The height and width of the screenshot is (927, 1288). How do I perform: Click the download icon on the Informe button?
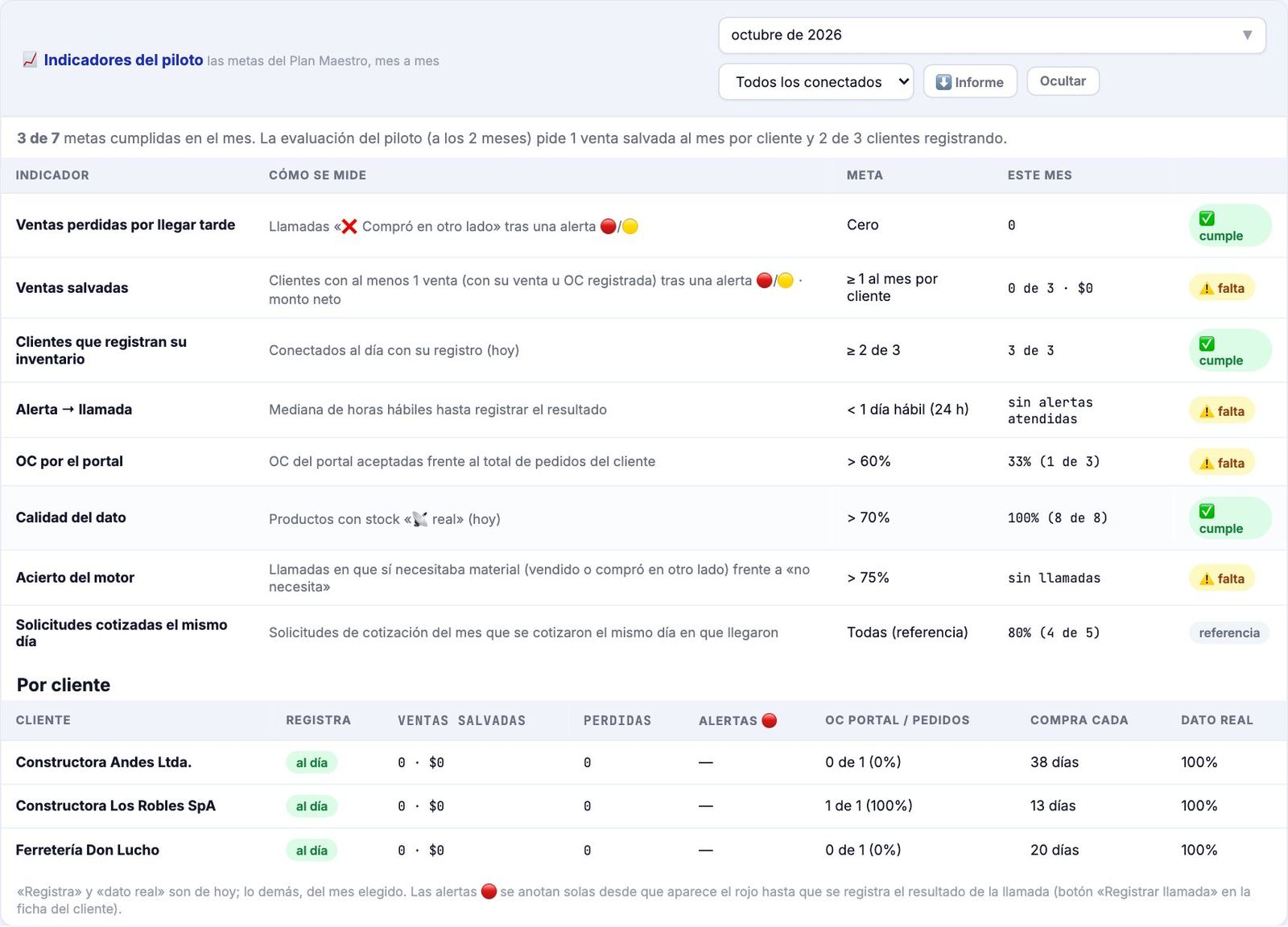click(944, 82)
